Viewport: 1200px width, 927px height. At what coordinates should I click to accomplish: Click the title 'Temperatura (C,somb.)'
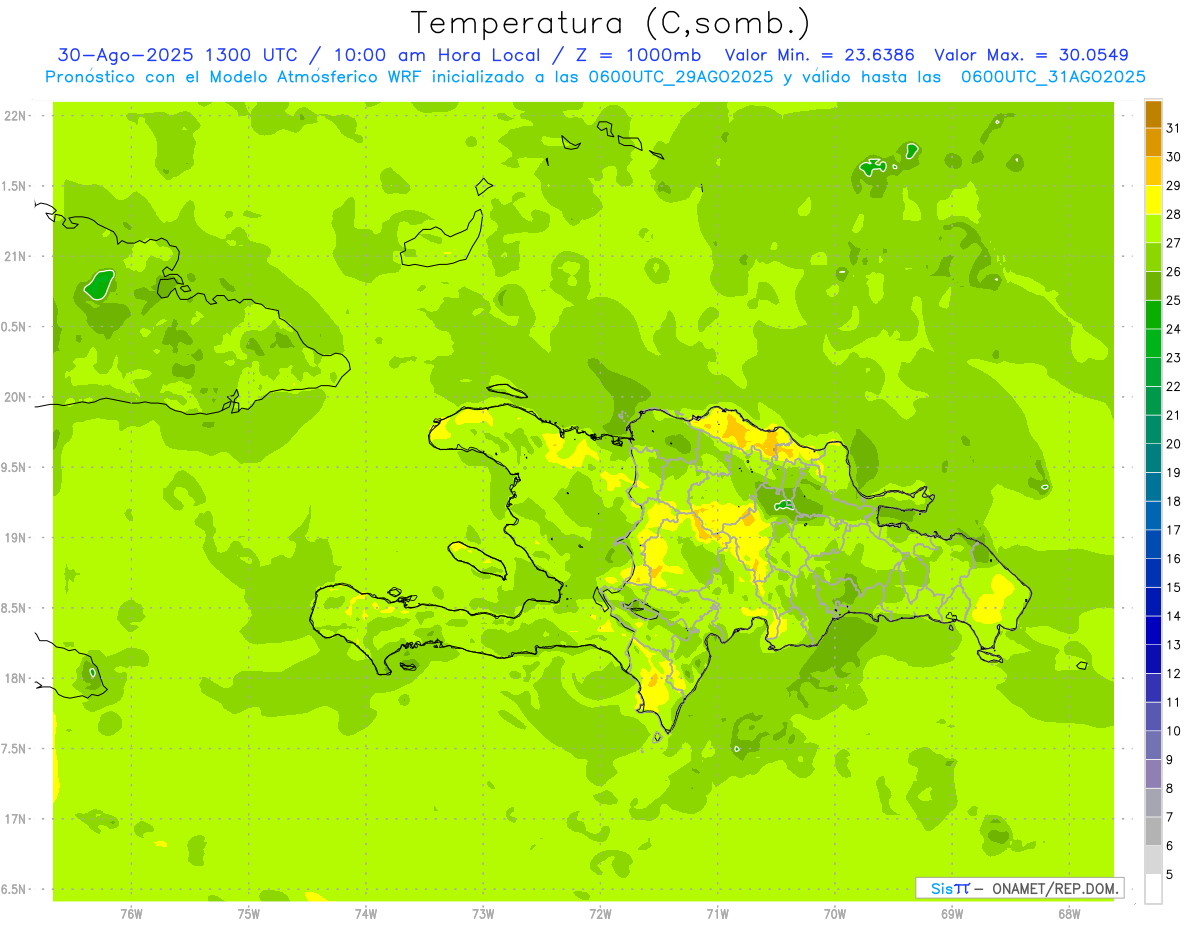(610, 23)
